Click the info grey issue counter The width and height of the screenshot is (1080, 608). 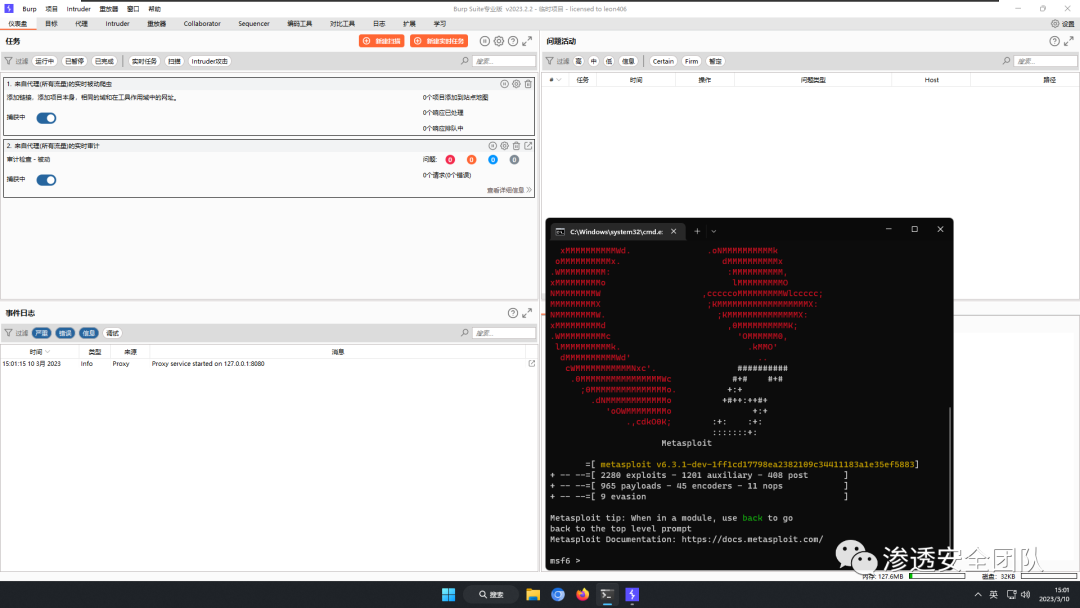click(515, 160)
